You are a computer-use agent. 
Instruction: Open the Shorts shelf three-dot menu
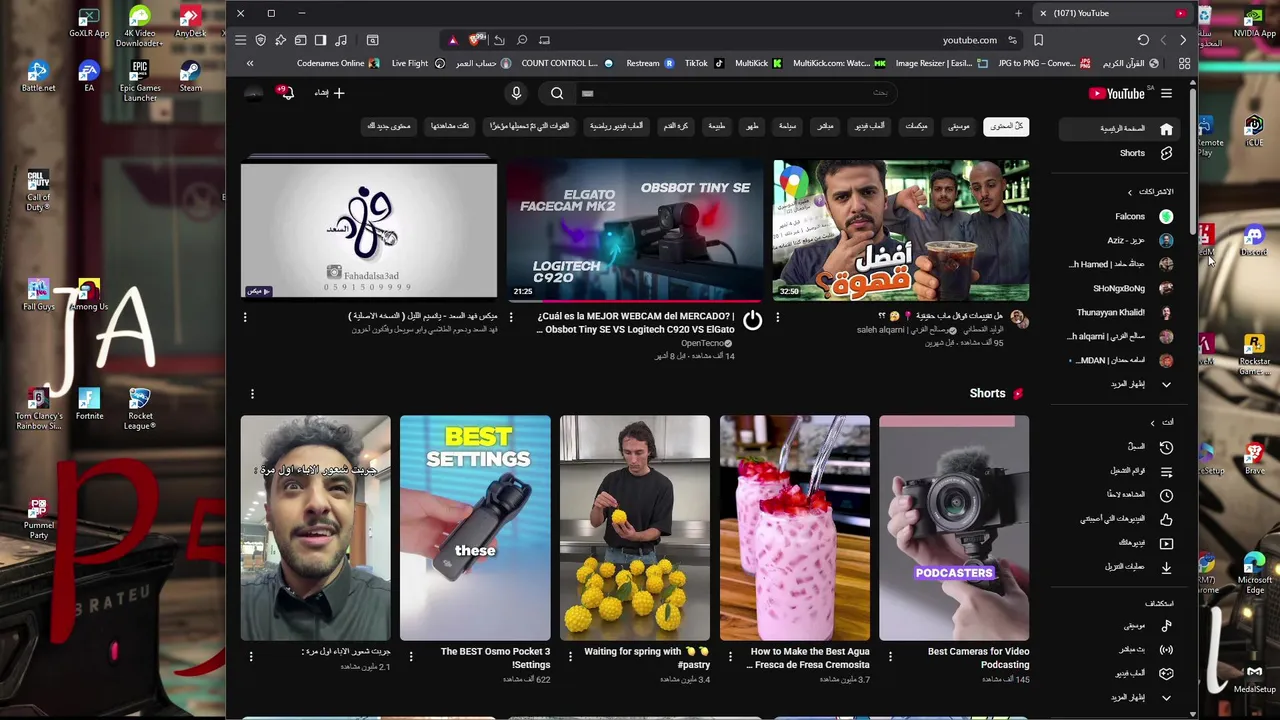[252, 394]
